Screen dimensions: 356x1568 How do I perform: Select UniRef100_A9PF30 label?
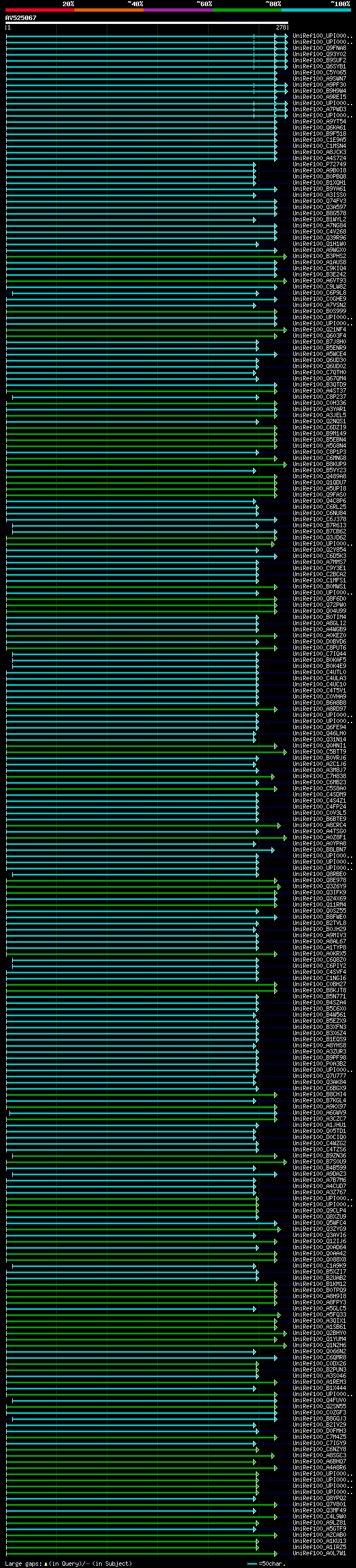tap(319, 85)
